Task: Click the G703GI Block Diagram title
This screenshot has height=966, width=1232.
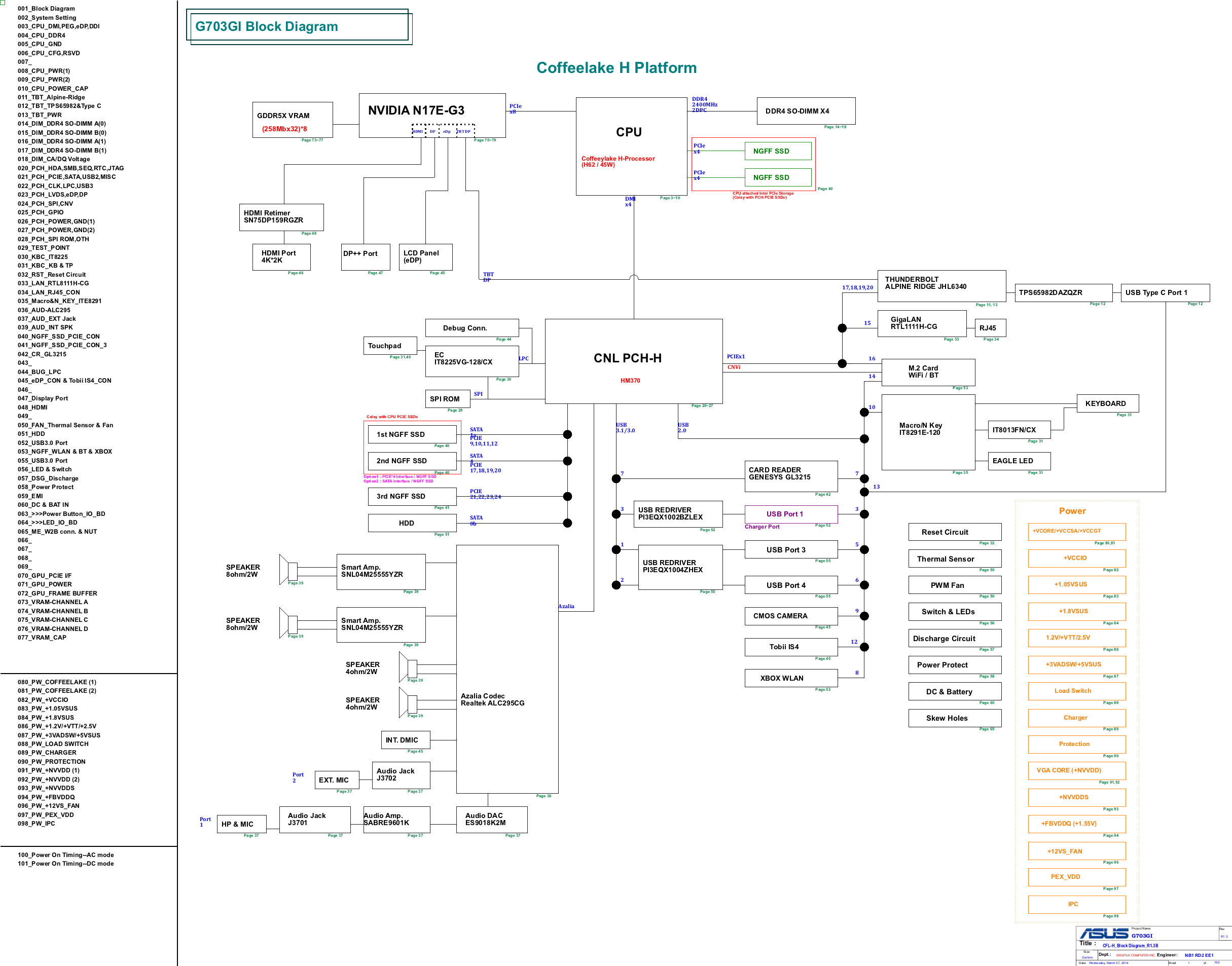Action: pyautogui.click(x=266, y=26)
